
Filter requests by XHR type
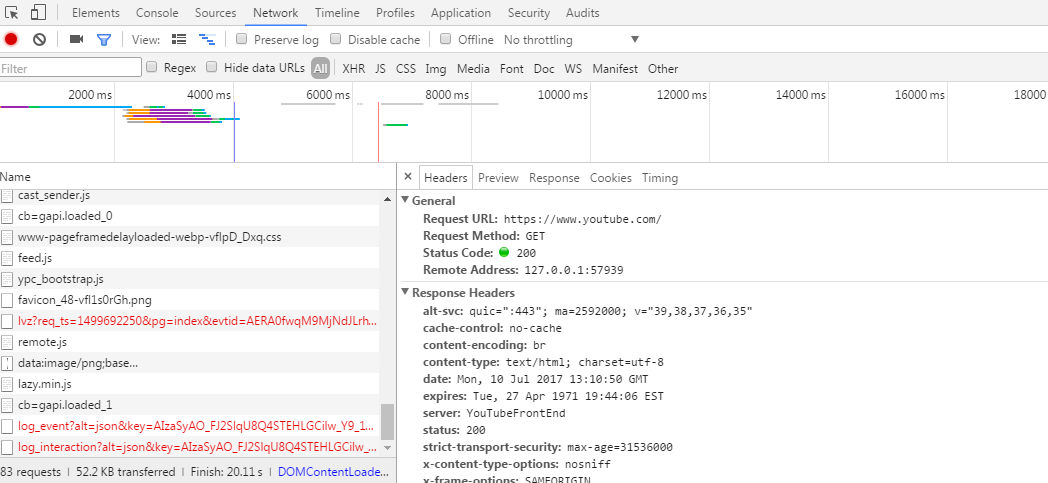353,69
